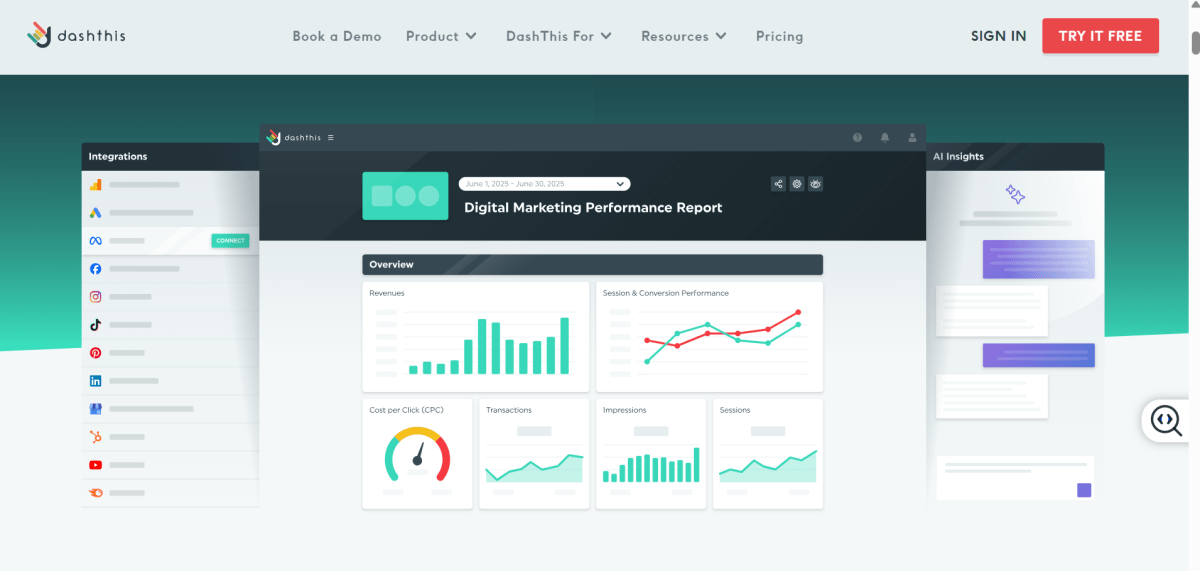Open the hamburger menu in dashboard header
The width and height of the screenshot is (1200, 571).
click(331, 138)
